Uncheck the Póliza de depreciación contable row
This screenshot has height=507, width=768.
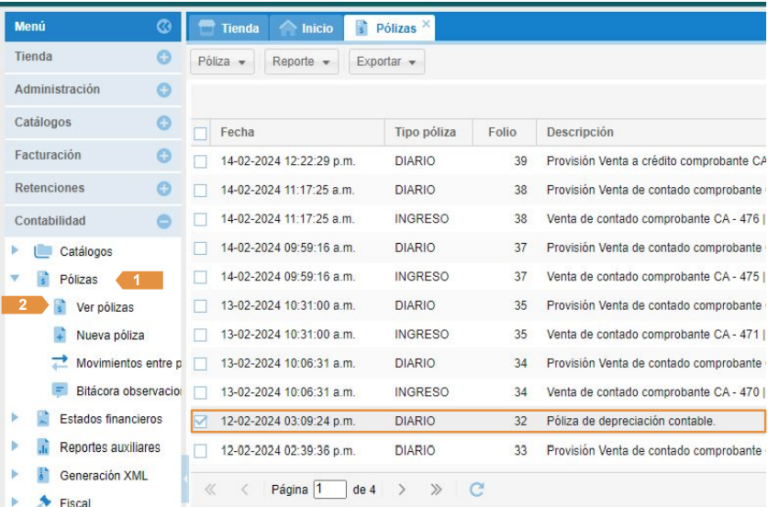tap(201, 422)
